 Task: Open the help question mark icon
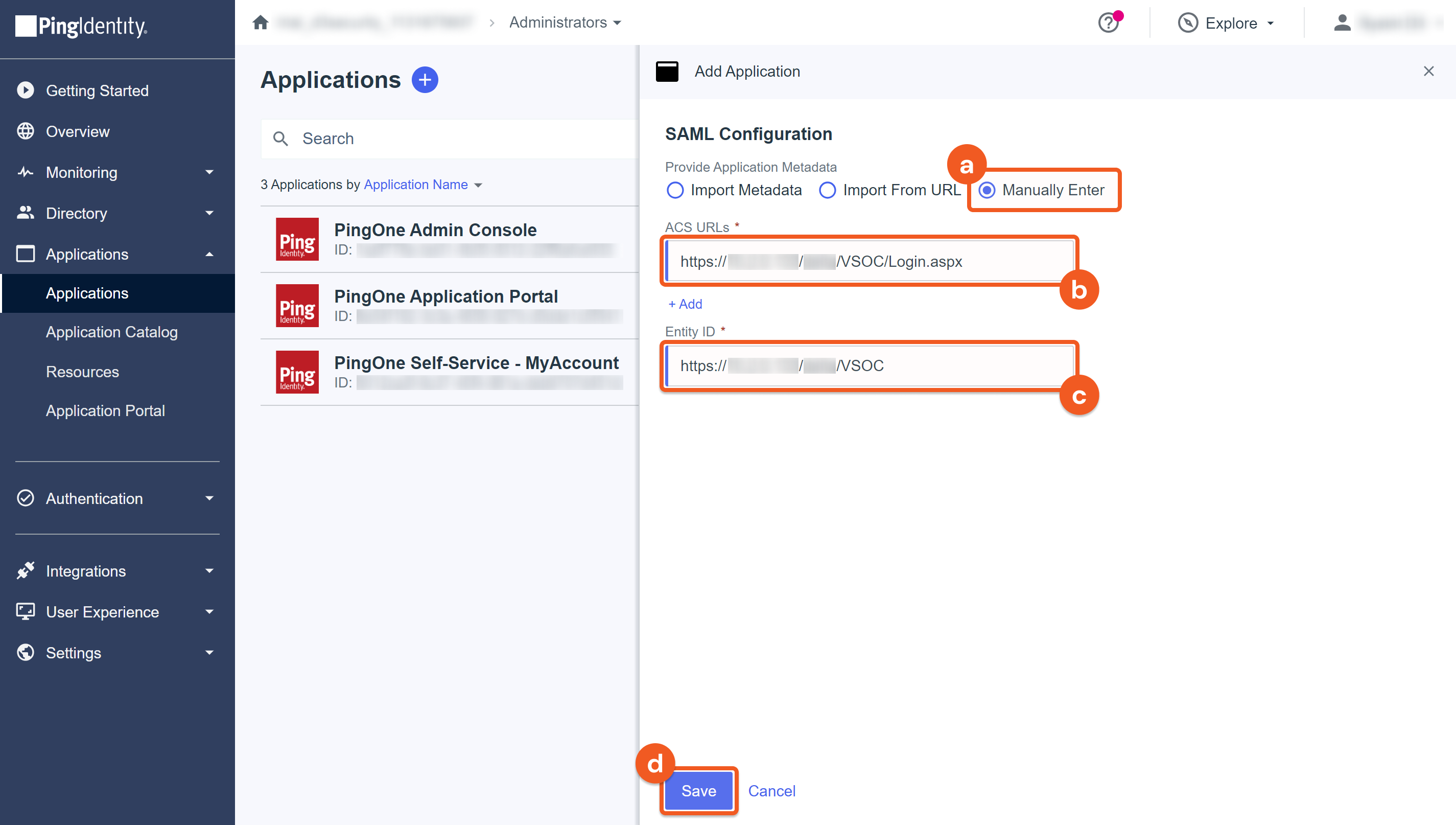[1108, 23]
